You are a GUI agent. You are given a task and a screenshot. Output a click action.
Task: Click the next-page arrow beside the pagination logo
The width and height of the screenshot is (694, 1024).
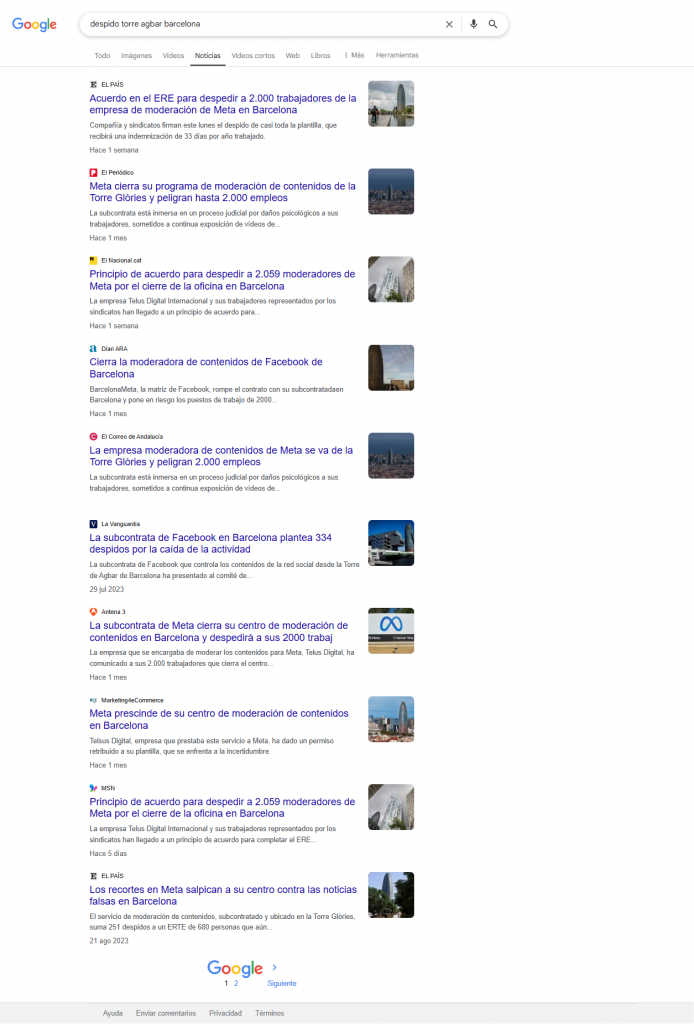(x=274, y=967)
